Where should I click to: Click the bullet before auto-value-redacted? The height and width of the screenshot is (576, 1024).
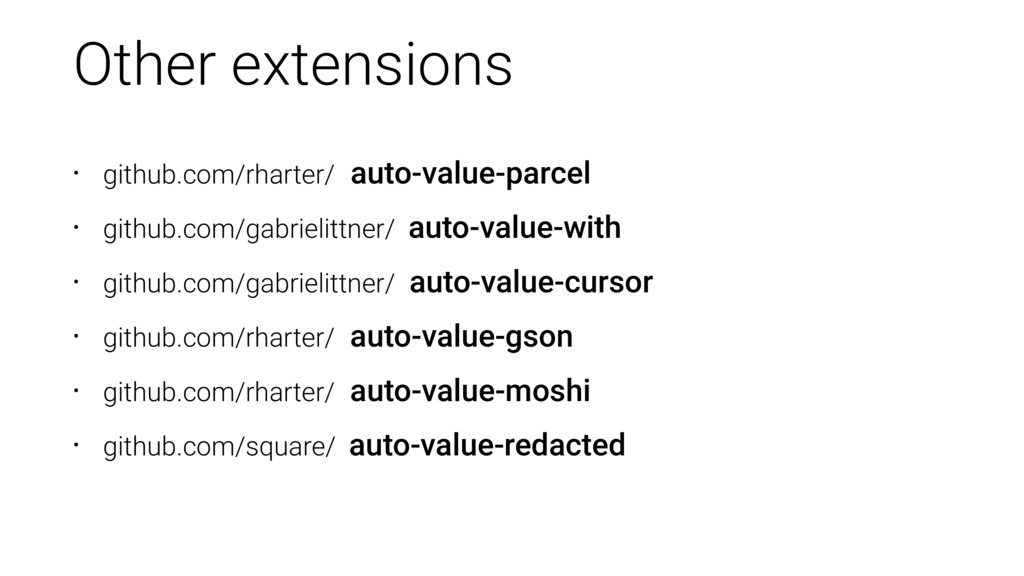point(76,445)
